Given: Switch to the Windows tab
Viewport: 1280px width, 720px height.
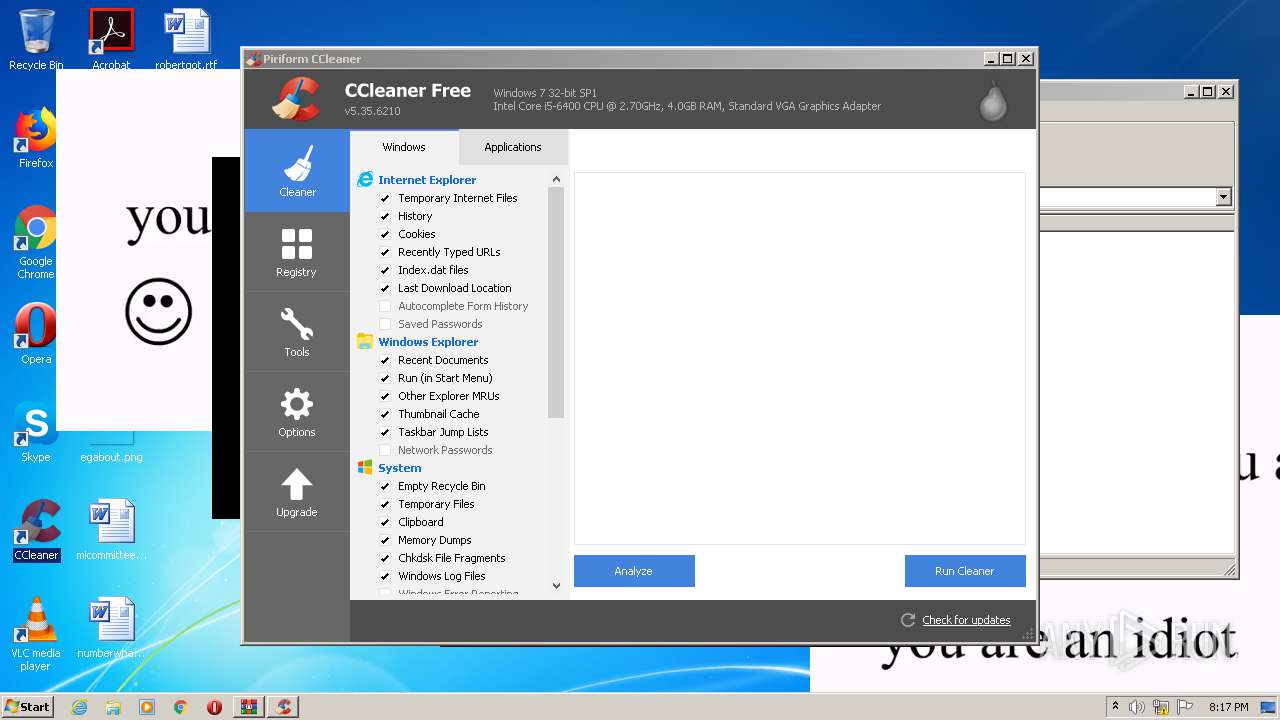Looking at the screenshot, I should (404, 147).
